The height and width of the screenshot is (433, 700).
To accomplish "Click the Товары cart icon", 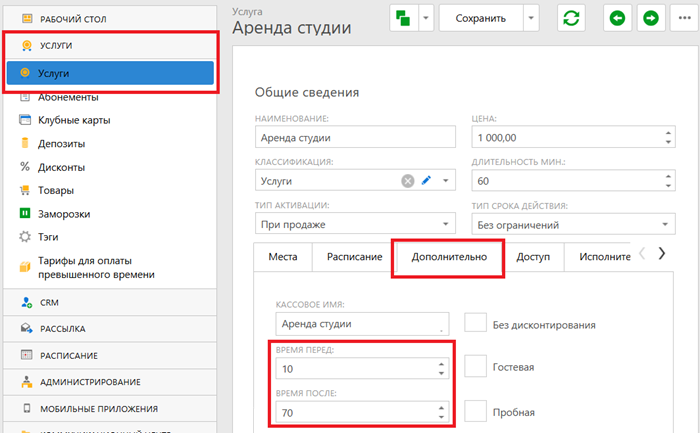I will 25,190.
